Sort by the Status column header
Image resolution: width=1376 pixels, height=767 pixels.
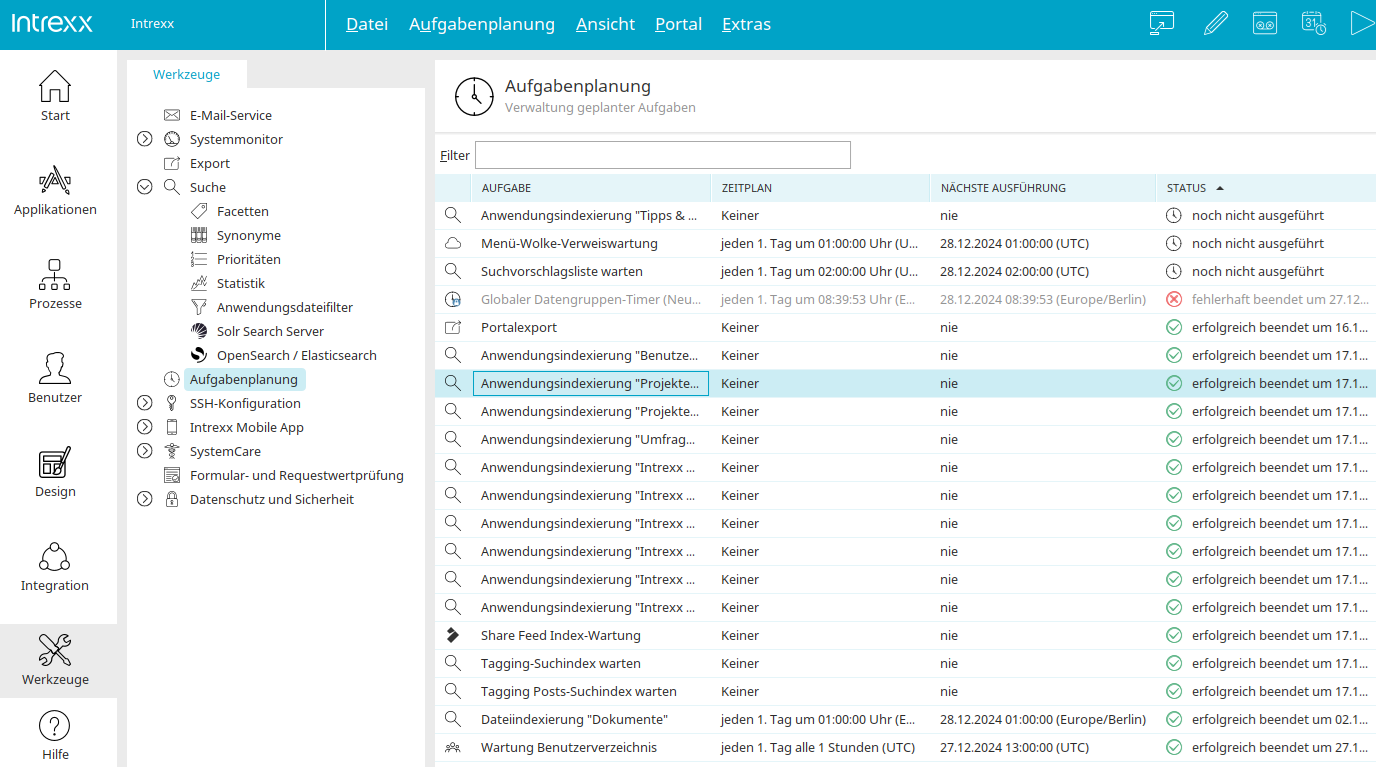click(1186, 188)
